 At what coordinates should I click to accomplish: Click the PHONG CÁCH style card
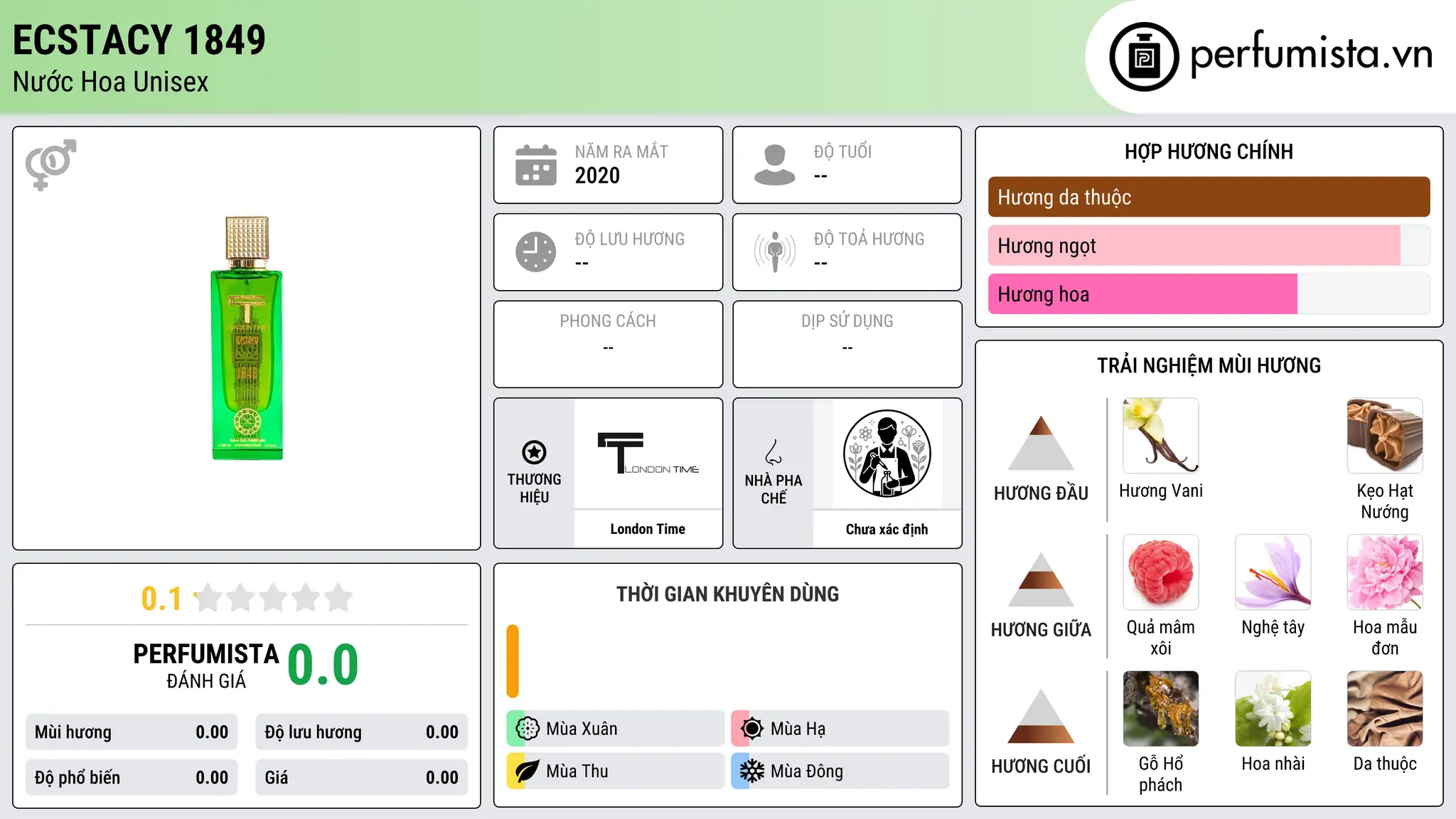click(x=608, y=344)
